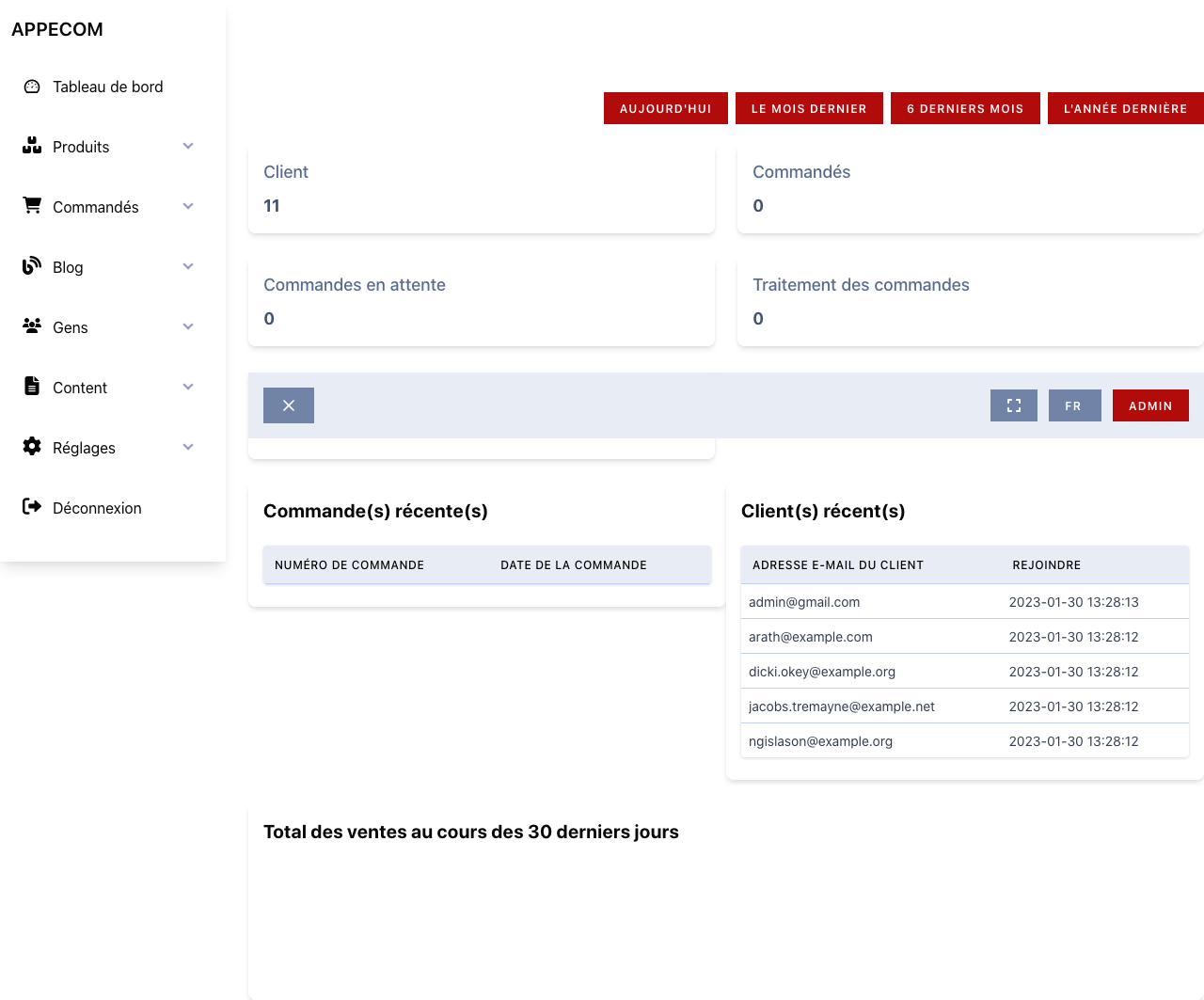Screen dimensions: 1204x1000
Task: Click the Content document icon
Action: (32, 386)
